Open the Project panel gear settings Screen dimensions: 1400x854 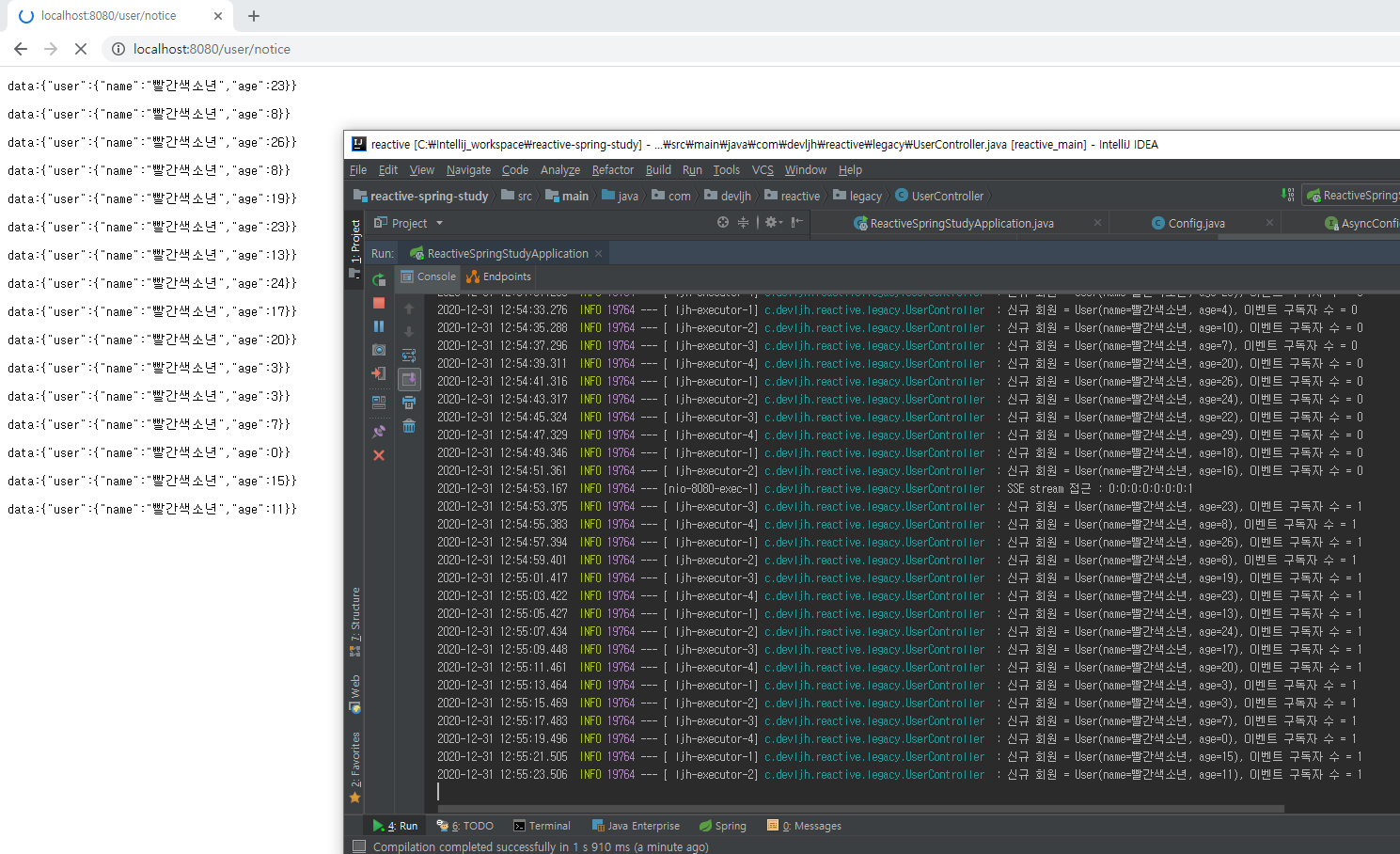coord(773,223)
